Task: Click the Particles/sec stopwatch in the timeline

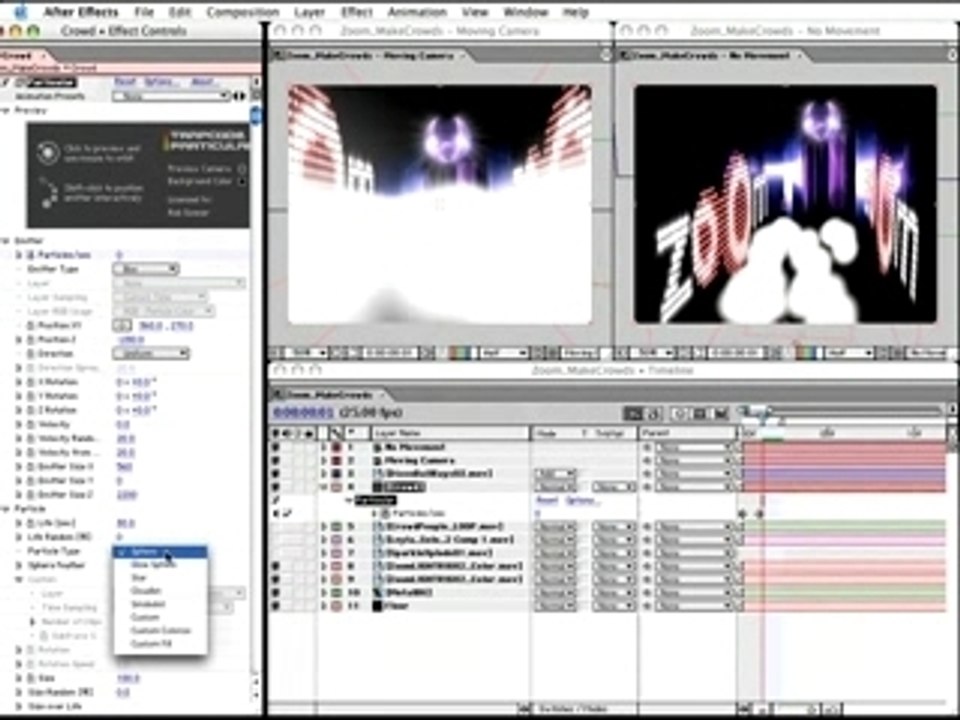Action: [386, 514]
